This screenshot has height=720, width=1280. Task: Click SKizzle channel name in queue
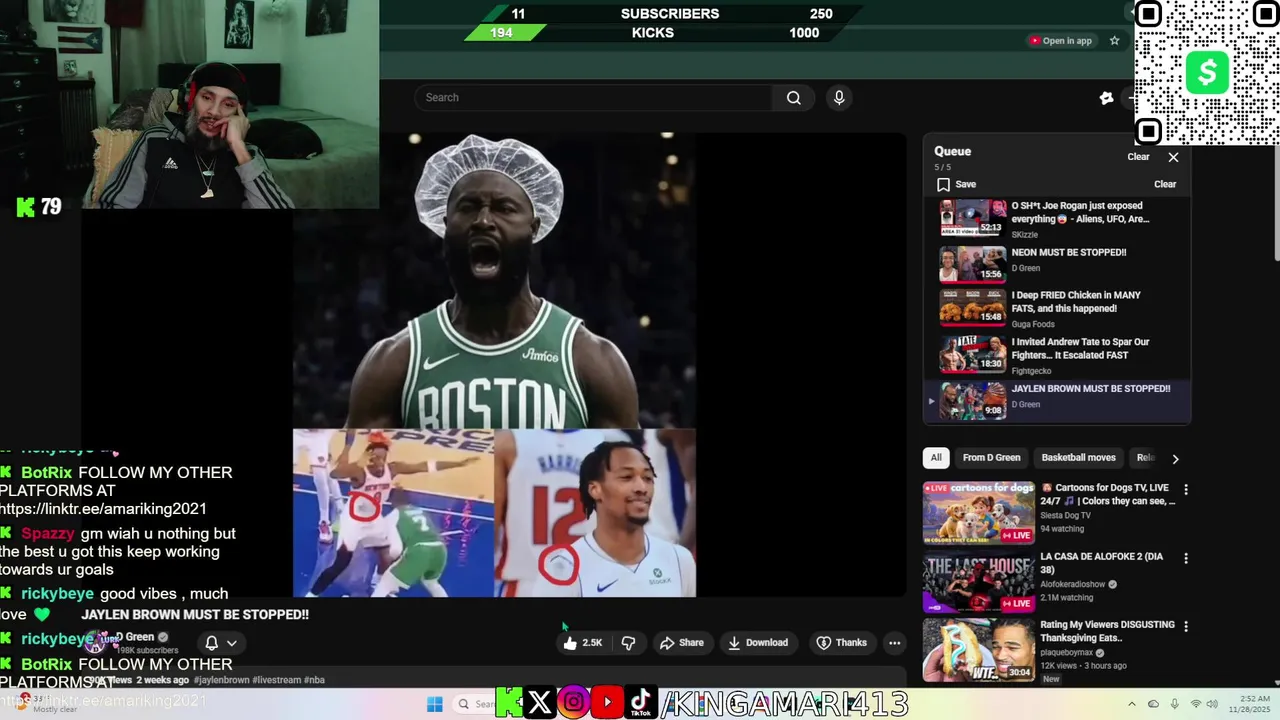[x=1025, y=235]
